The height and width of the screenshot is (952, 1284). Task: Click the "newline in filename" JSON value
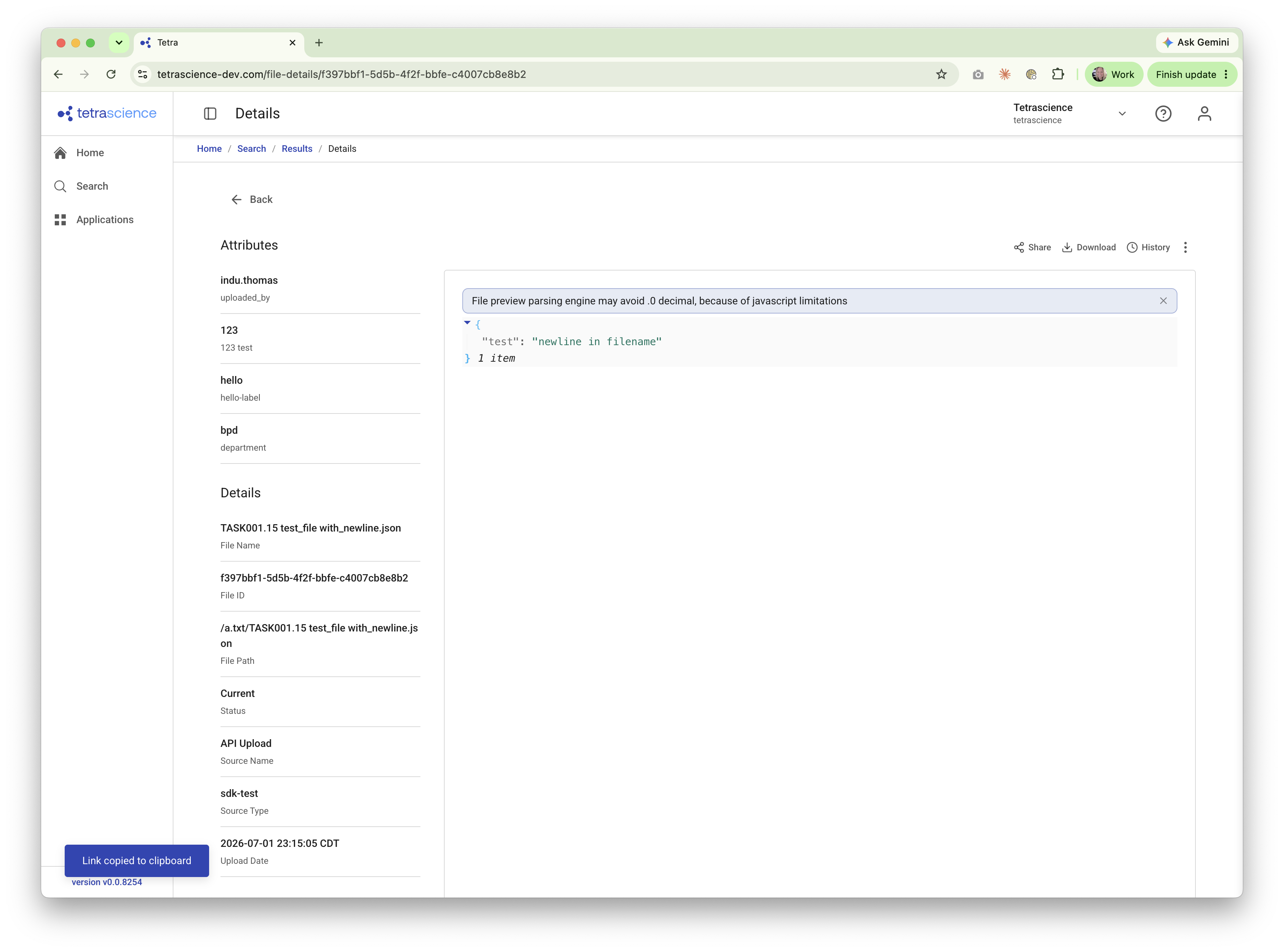coord(597,341)
